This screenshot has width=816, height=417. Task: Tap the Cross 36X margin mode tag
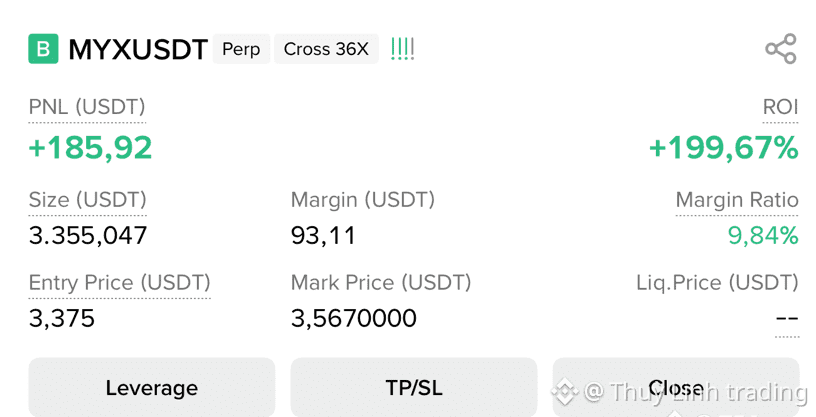pos(326,49)
